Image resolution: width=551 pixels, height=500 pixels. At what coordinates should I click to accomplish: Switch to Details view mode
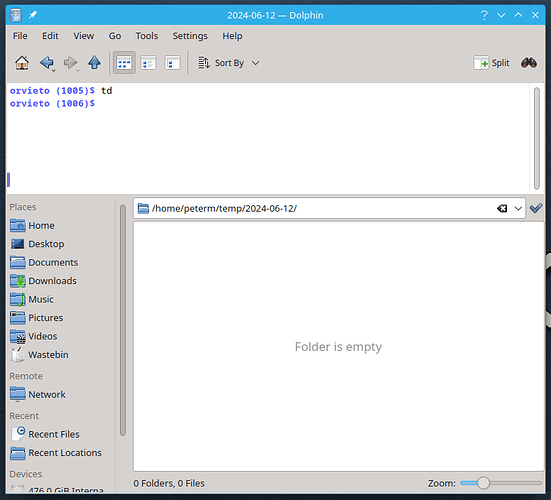click(x=172, y=63)
